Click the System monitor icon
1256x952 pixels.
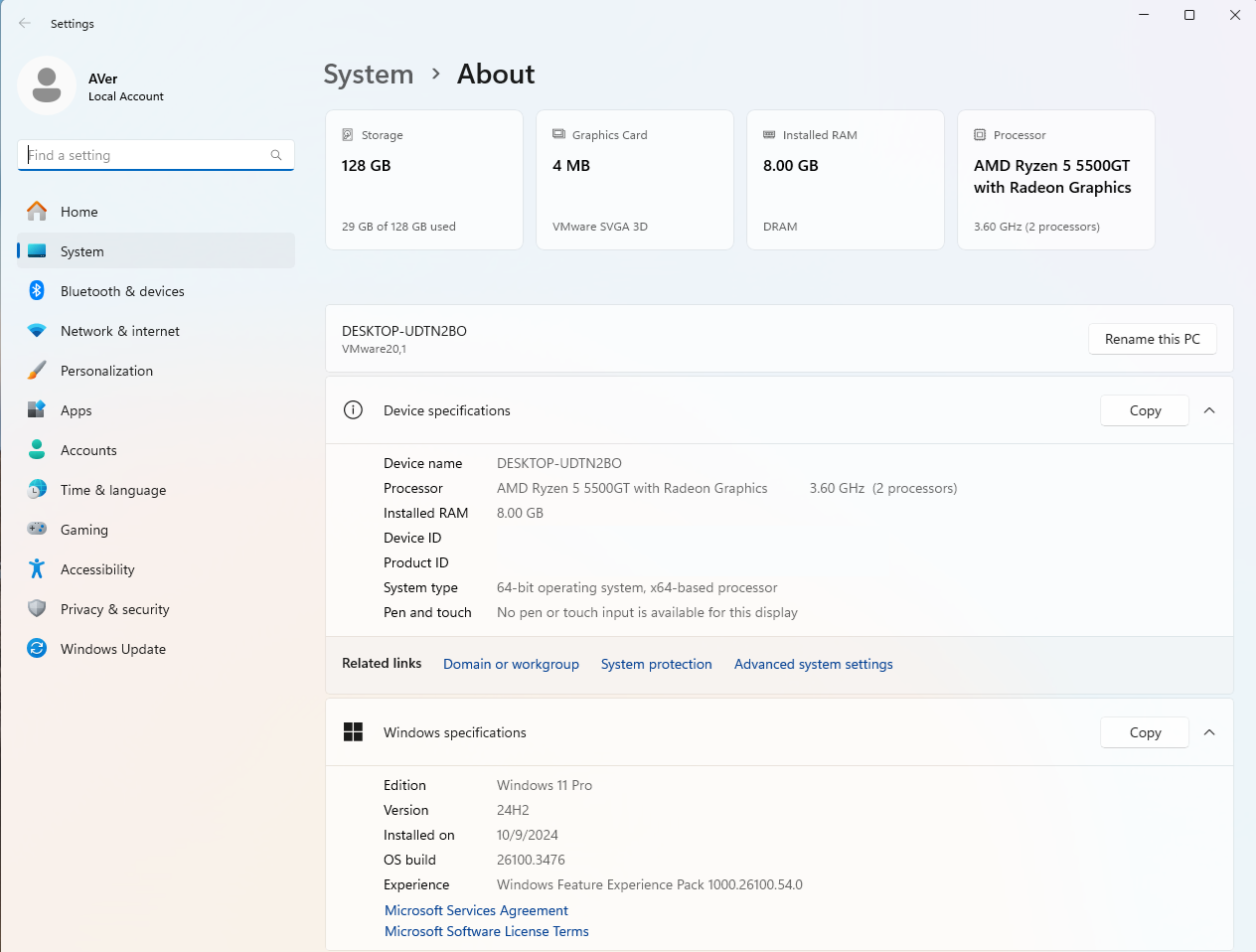pos(37,251)
